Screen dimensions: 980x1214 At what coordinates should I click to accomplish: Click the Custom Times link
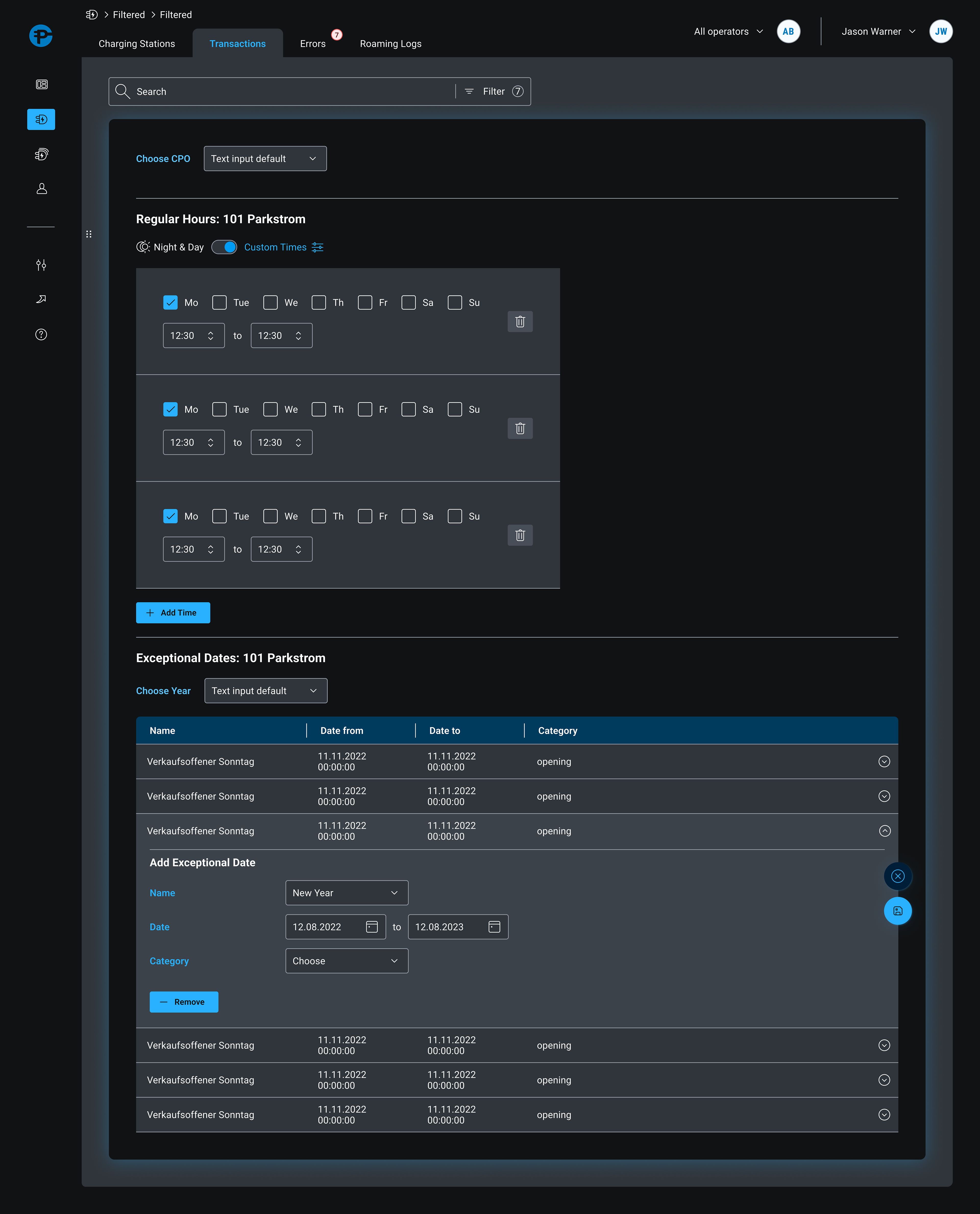275,247
